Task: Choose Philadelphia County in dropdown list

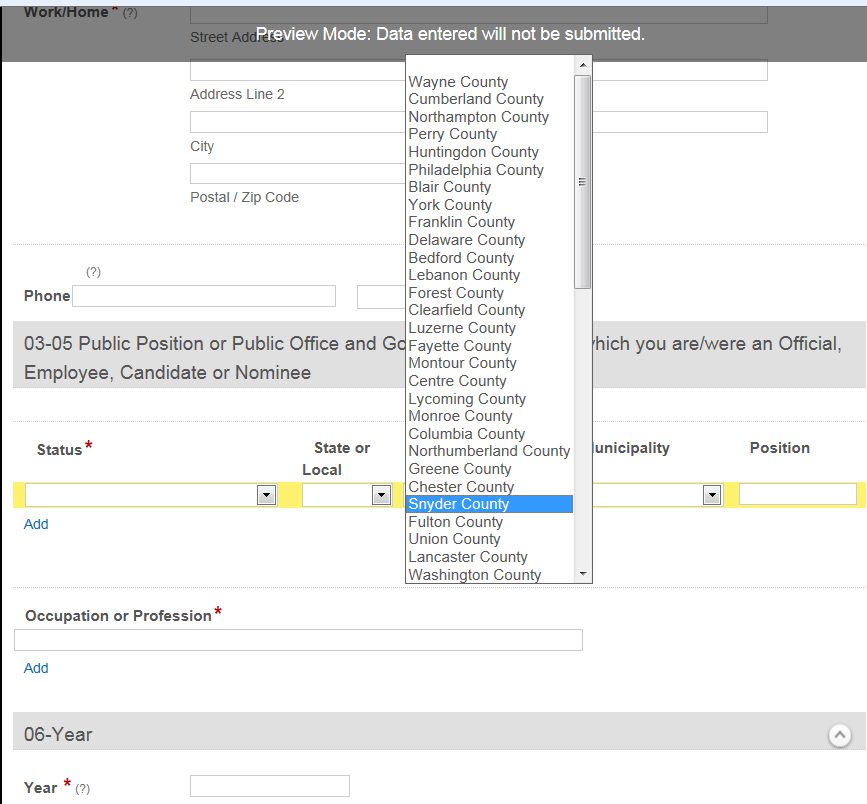Action: (475, 170)
